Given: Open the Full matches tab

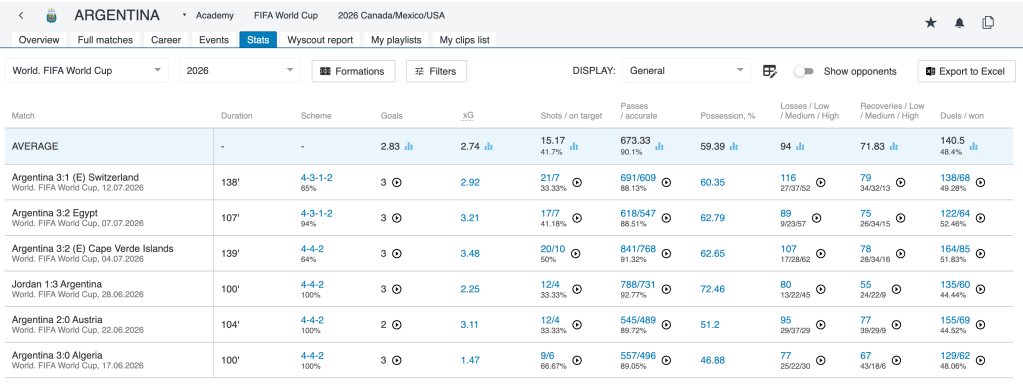Looking at the screenshot, I should [105, 40].
